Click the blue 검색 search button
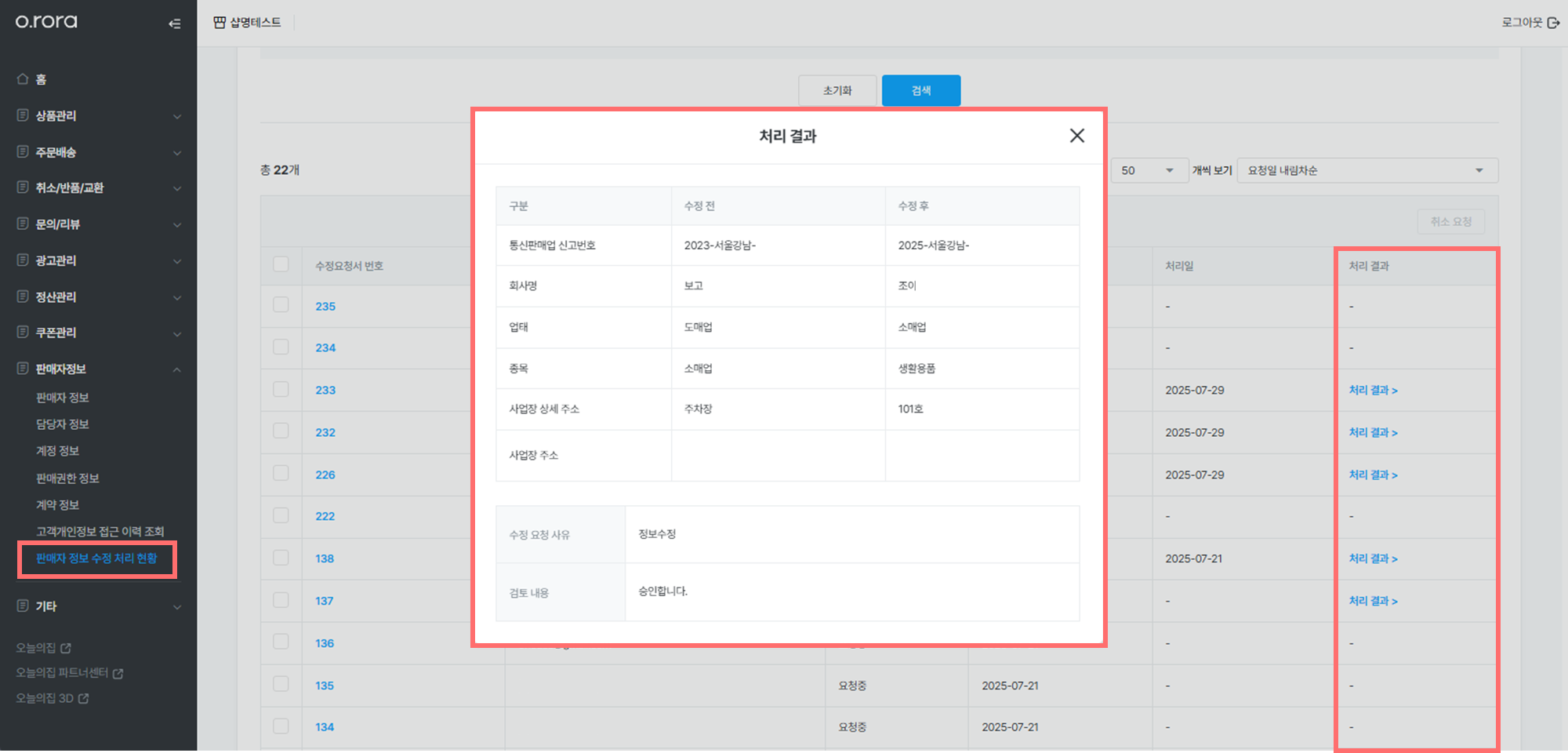 click(921, 90)
